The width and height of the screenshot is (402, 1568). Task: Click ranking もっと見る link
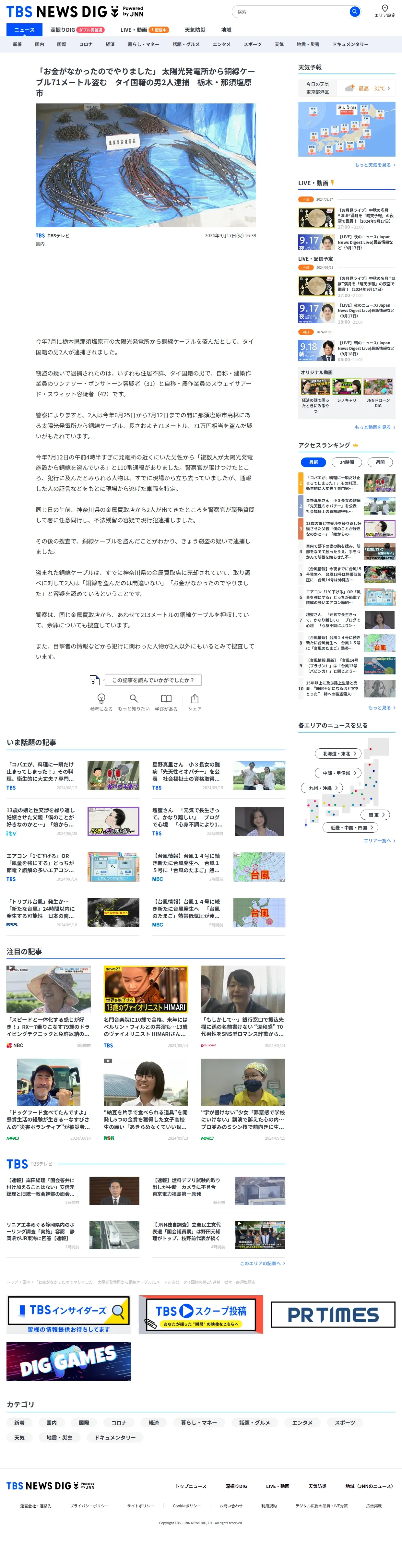(381, 707)
